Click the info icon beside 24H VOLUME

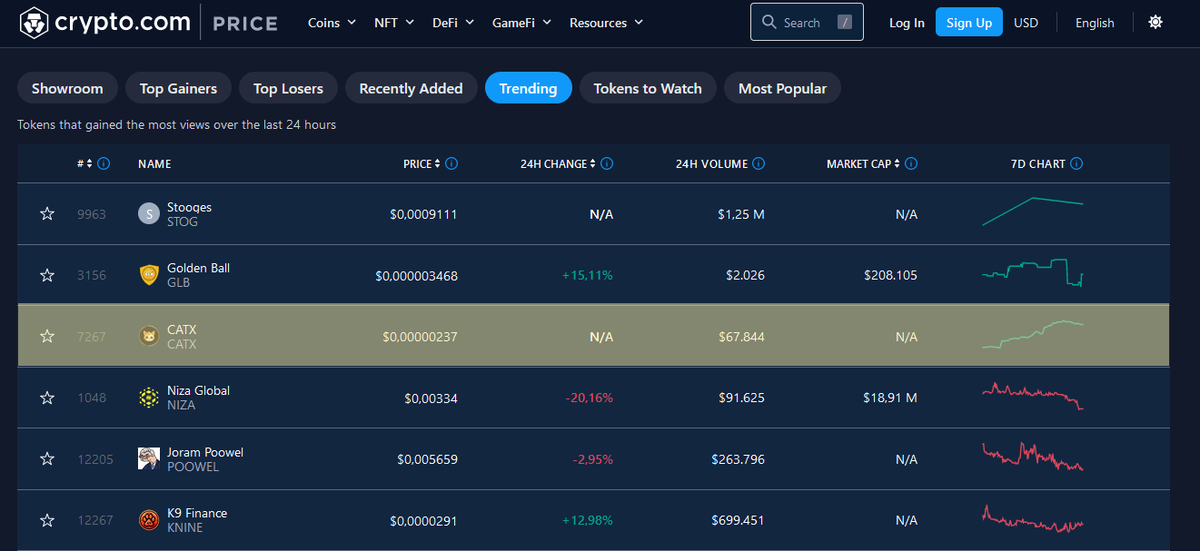(x=758, y=163)
